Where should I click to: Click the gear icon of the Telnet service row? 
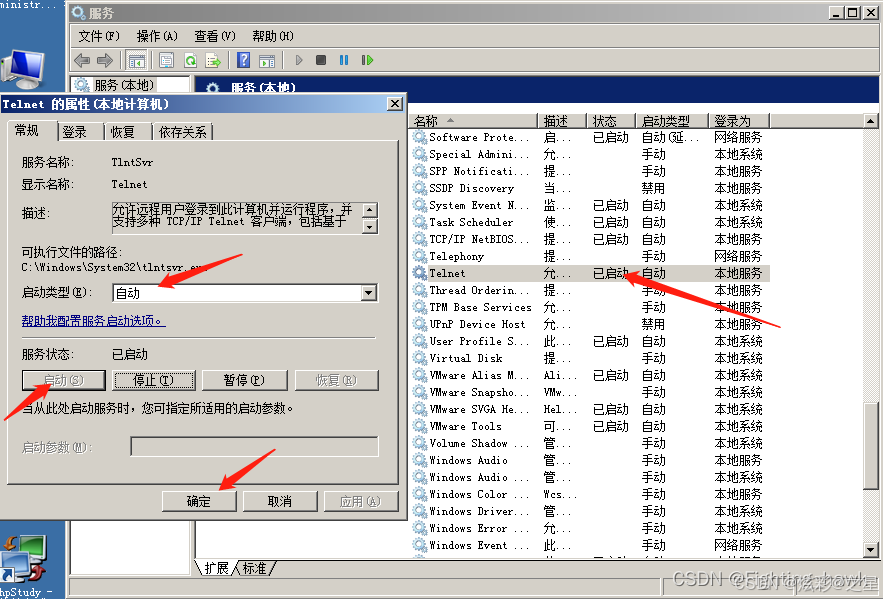420,273
